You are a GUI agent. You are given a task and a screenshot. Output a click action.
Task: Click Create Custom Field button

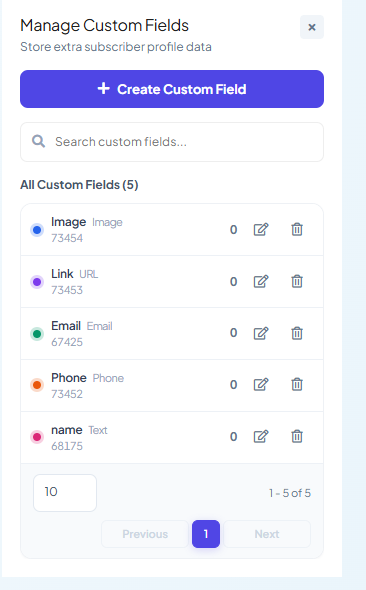click(172, 89)
